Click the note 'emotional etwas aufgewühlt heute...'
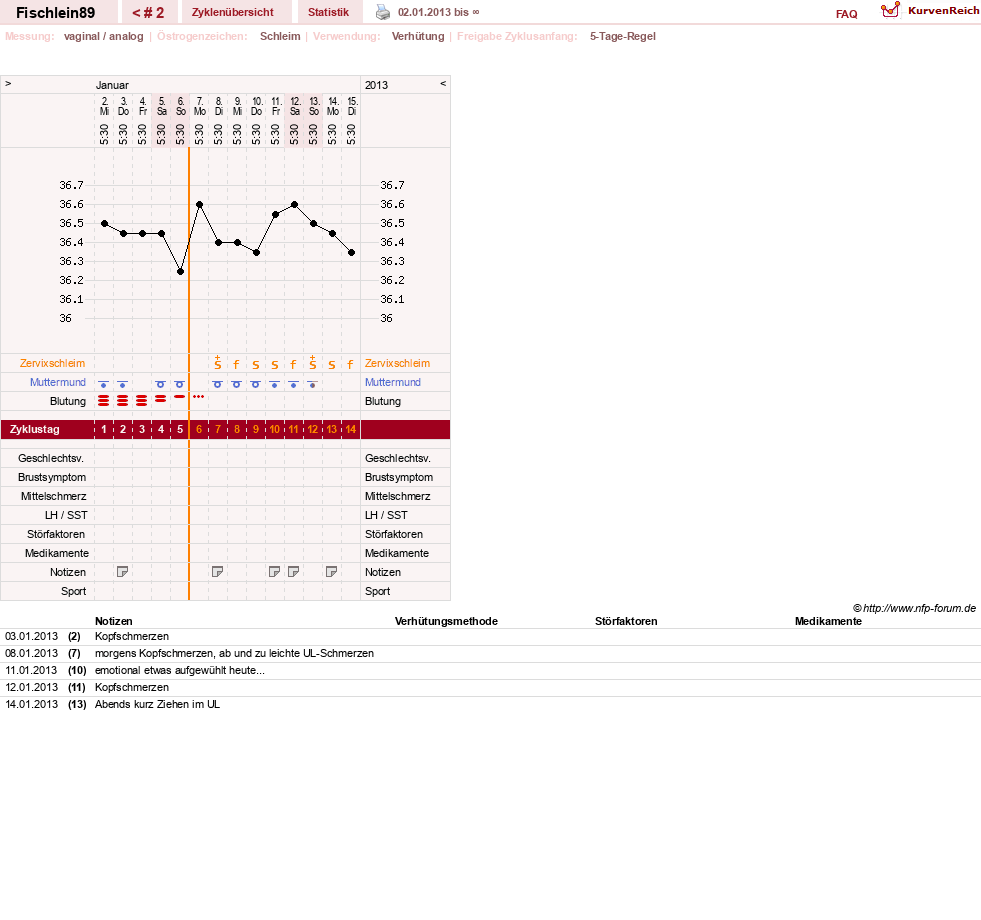This screenshot has height=920, width=981. point(180,670)
